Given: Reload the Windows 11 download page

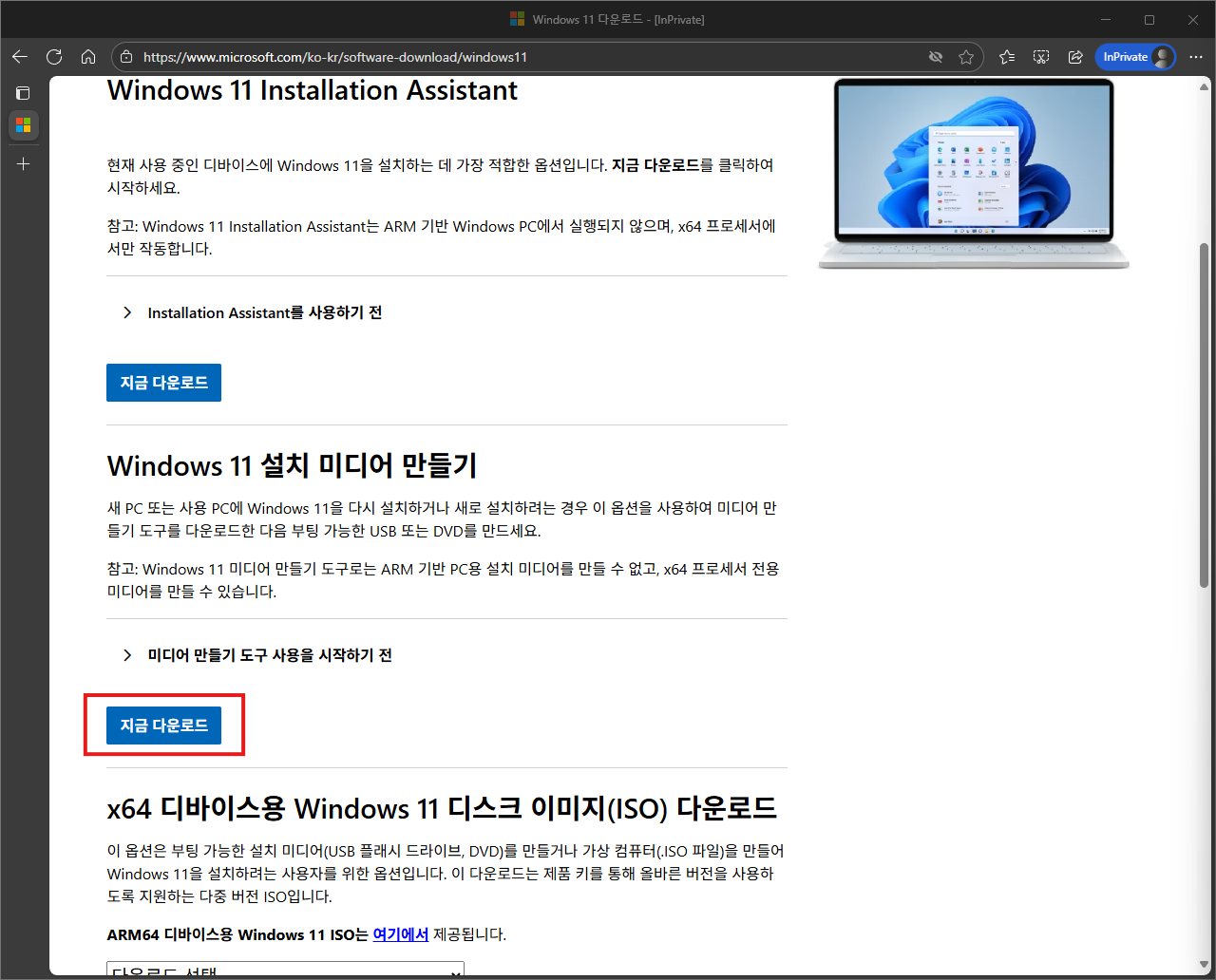Looking at the screenshot, I should (54, 57).
